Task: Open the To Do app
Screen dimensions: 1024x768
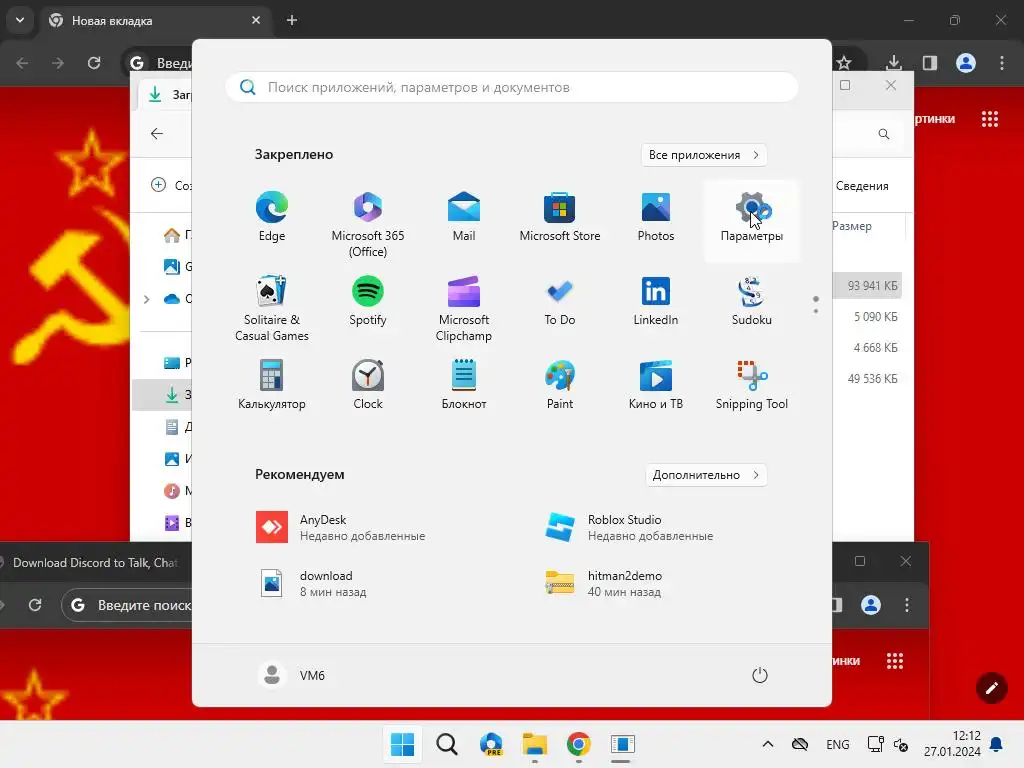Action: pyautogui.click(x=560, y=302)
